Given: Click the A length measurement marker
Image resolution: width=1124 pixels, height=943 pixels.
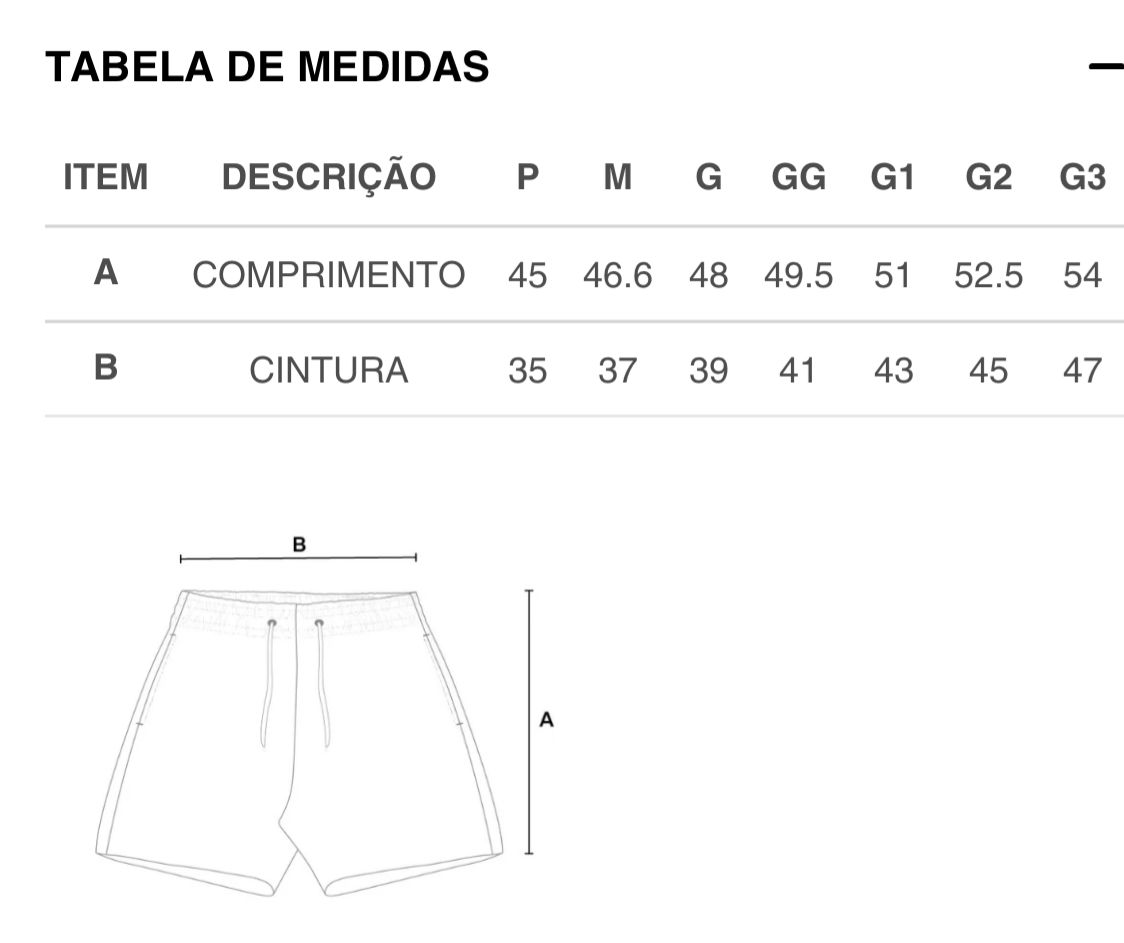Looking at the screenshot, I should tap(546, 720).
